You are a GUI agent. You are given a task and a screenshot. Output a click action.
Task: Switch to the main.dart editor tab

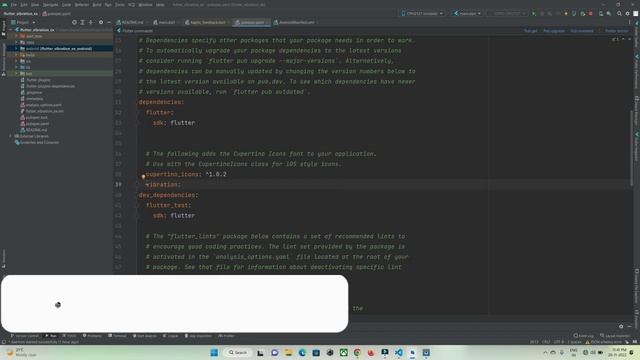click(x=167, y=22)
